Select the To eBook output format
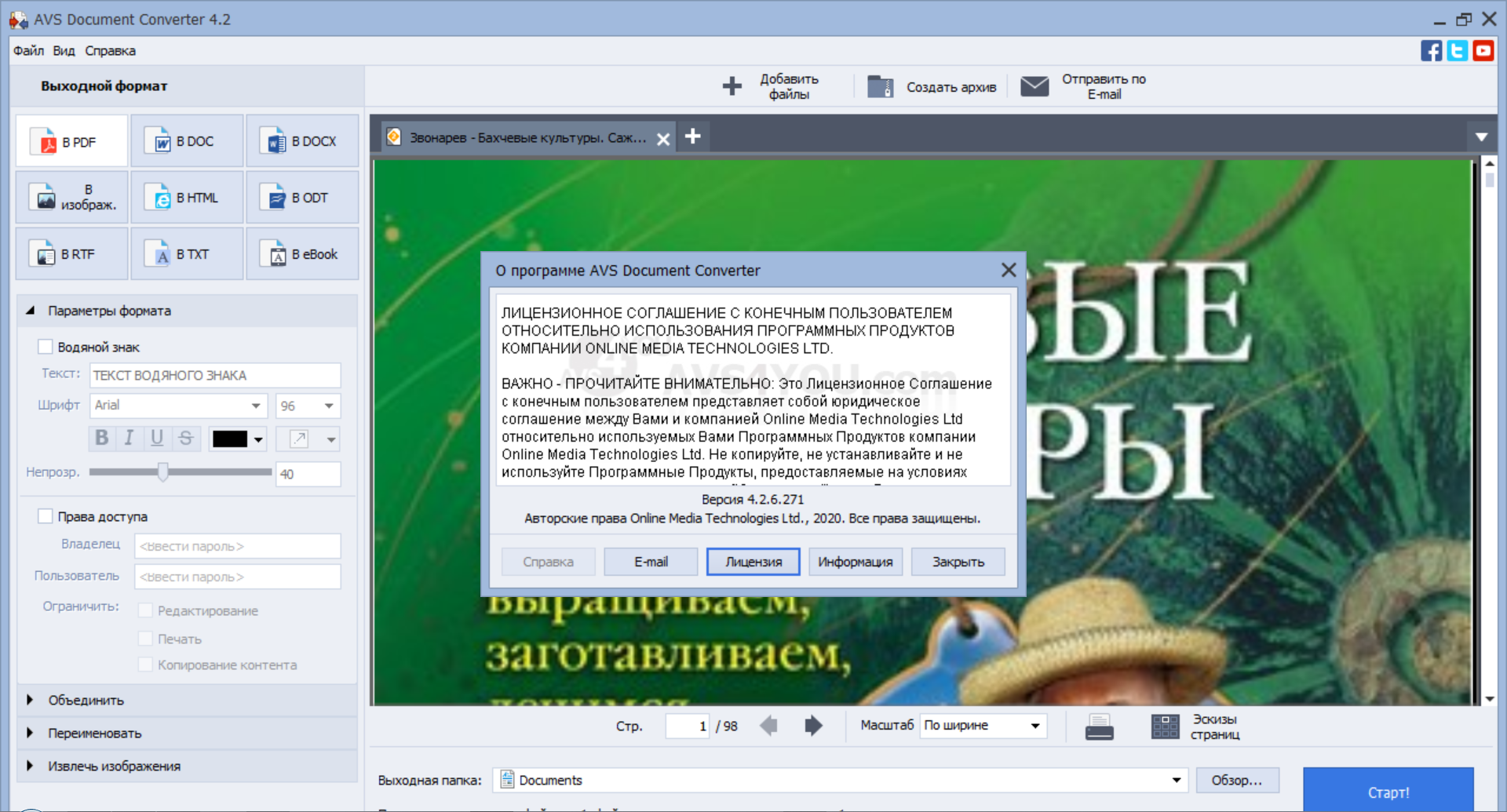This screenshot has width=1507, height=812. pos(302,254)
